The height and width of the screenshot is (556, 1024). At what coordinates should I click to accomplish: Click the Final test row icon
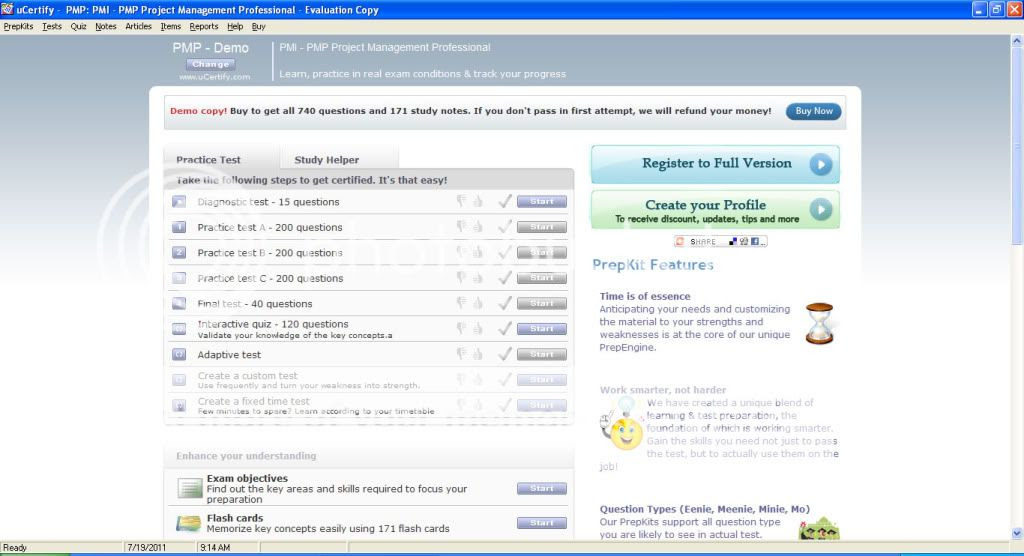(x=179, y=304)
